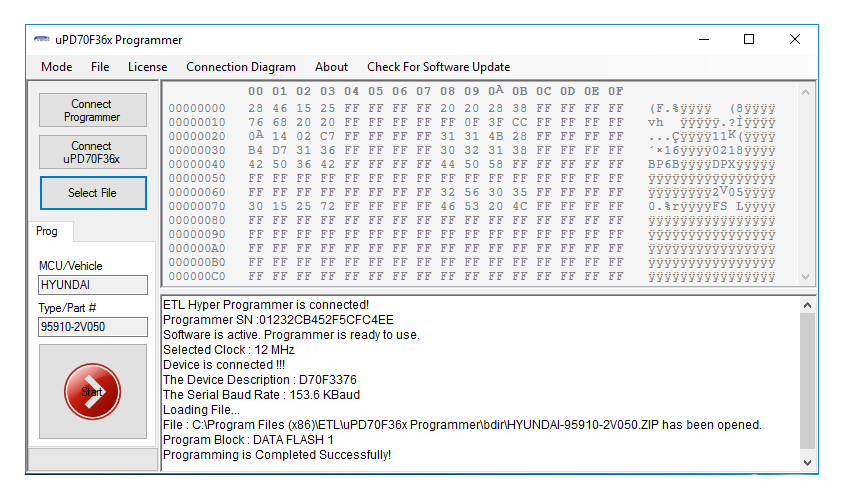The height and width of the screenshot is (500, 845).
Task: Click the hex view scroll-up arrow
Action: pos(805,92)
